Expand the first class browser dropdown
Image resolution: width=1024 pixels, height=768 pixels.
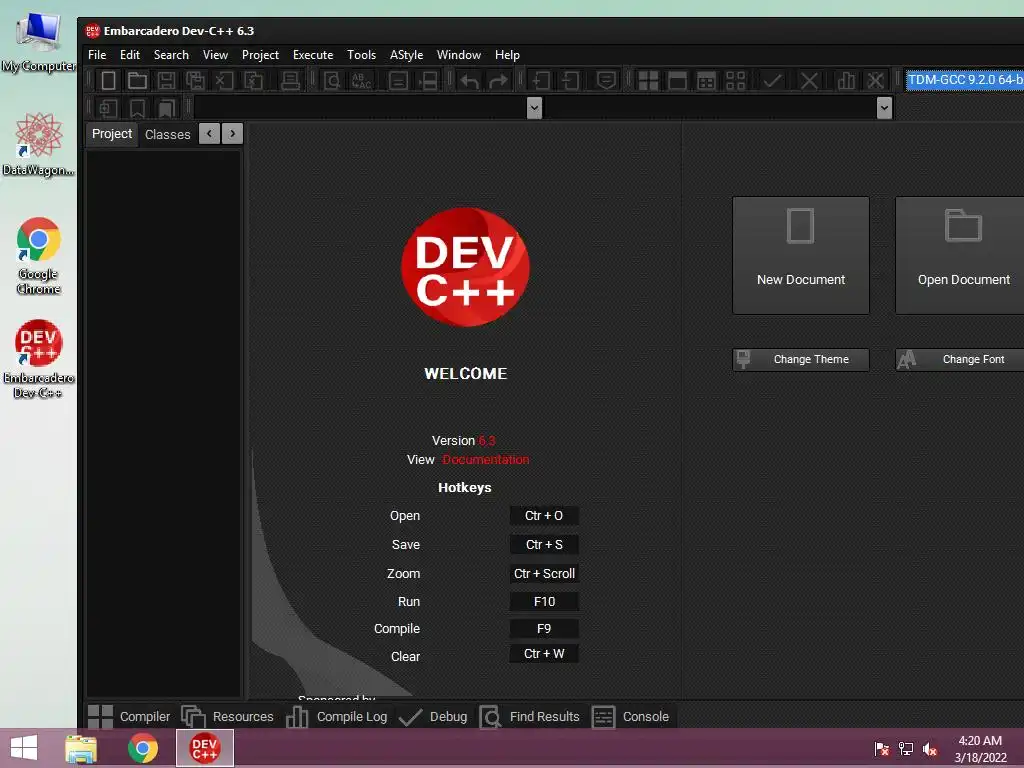pyautogui.click(x=534, y=108)
